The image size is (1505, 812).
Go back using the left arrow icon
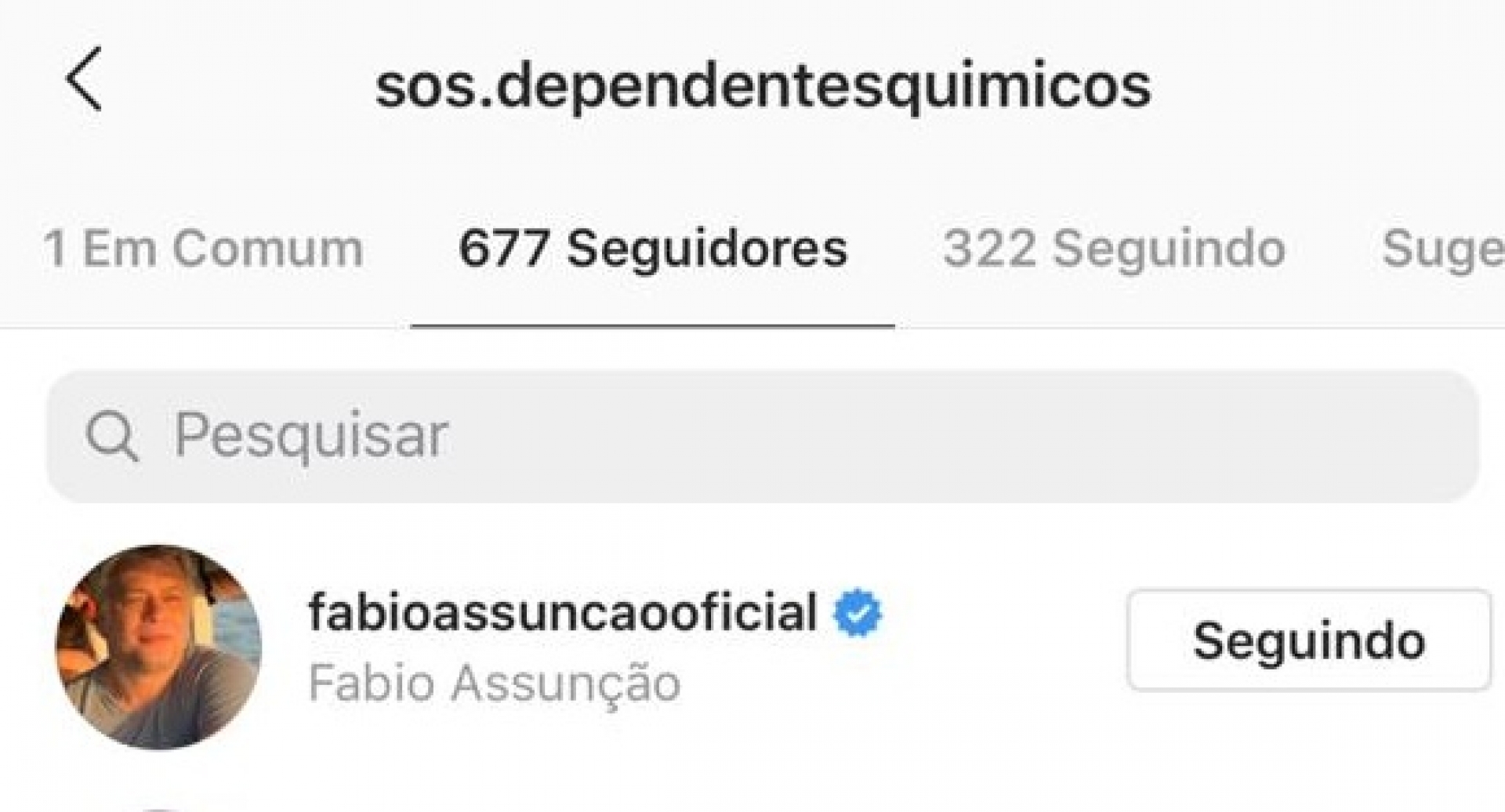point(84,79)
